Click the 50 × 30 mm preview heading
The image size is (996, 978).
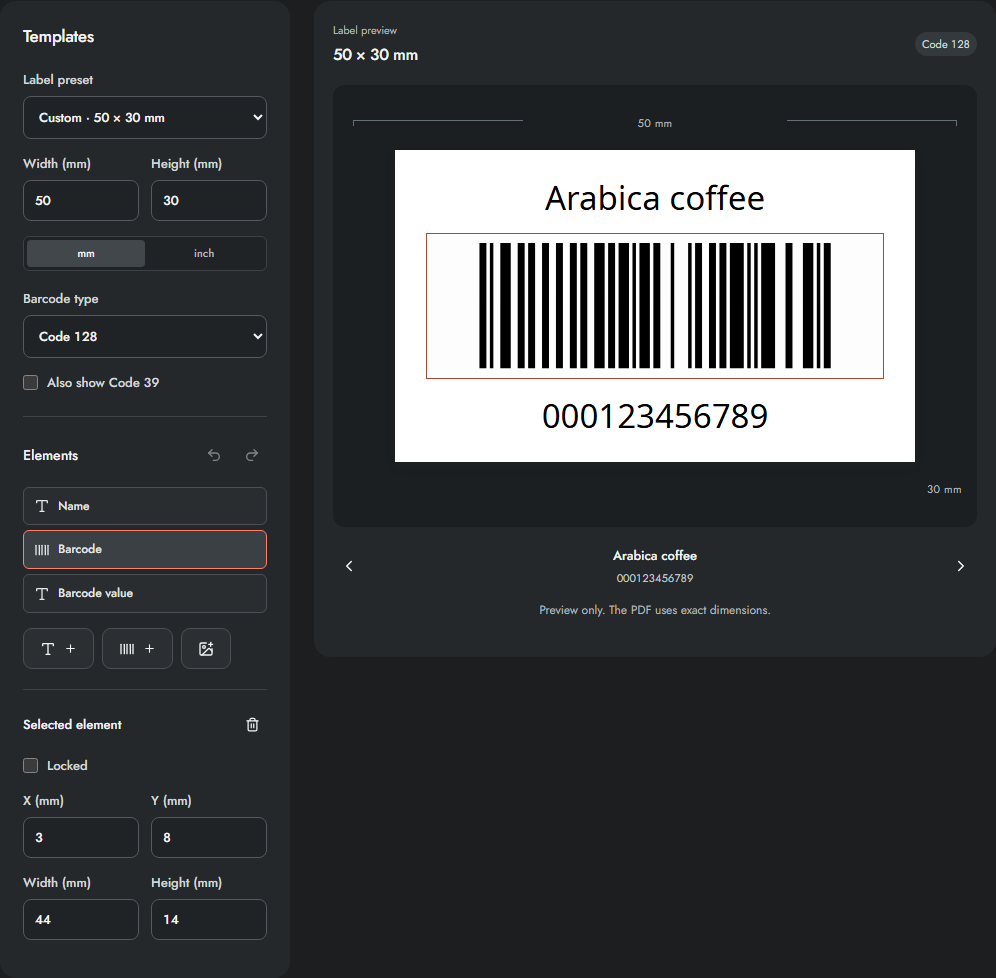point(375,55)
